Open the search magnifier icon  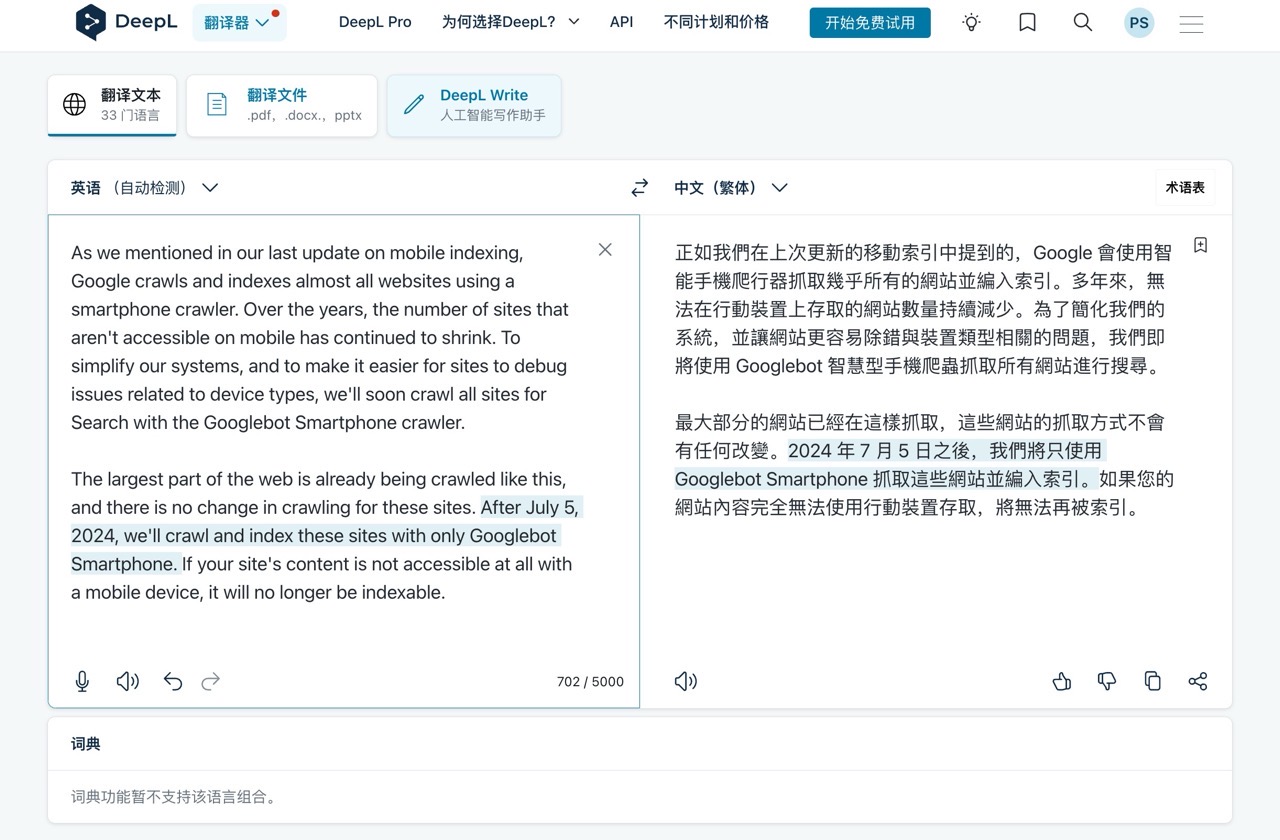point(1082,22)
